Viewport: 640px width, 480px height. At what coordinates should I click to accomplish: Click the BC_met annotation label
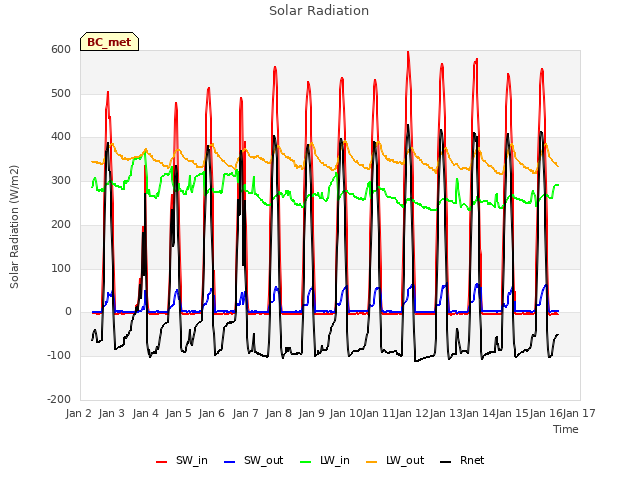109,42
